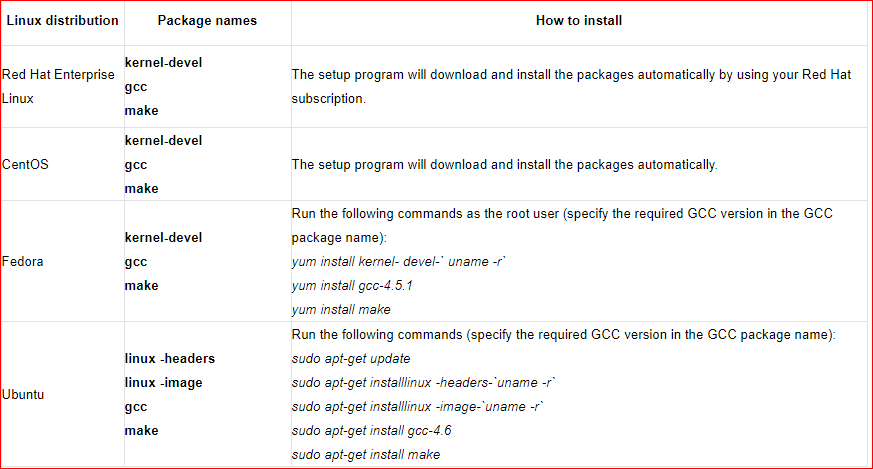
Task: Click the How to install column header
Action: coord(579,21)
